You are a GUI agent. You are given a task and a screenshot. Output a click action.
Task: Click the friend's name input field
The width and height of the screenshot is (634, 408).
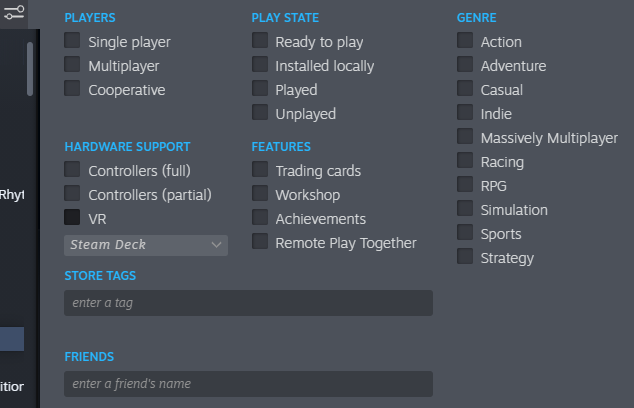248,384
